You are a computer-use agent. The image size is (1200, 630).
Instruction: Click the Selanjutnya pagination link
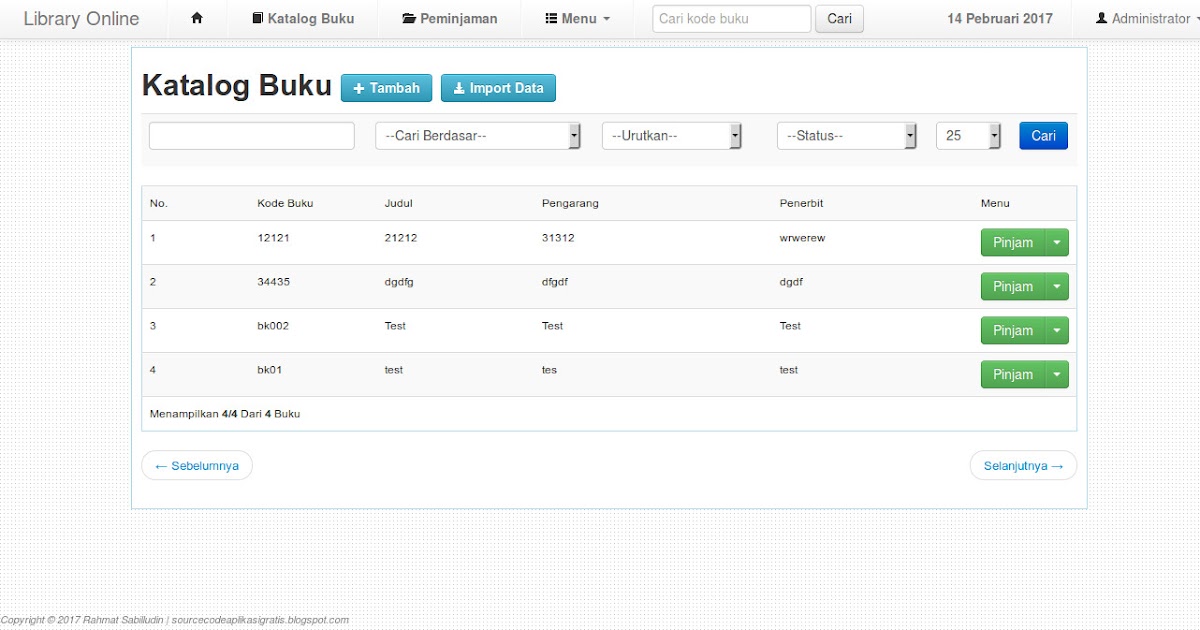[1023, 465]
